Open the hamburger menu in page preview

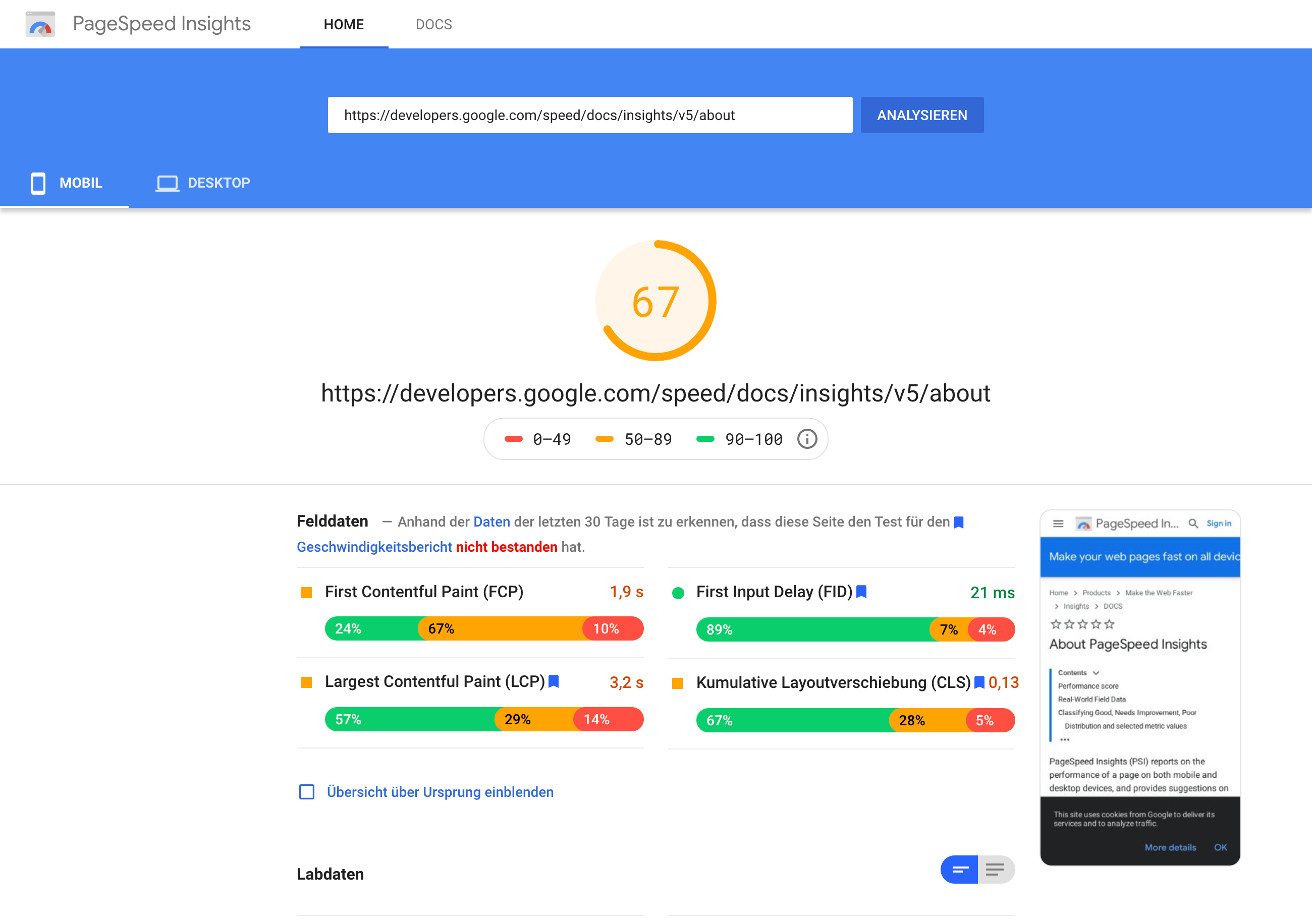click(1058, 523)
